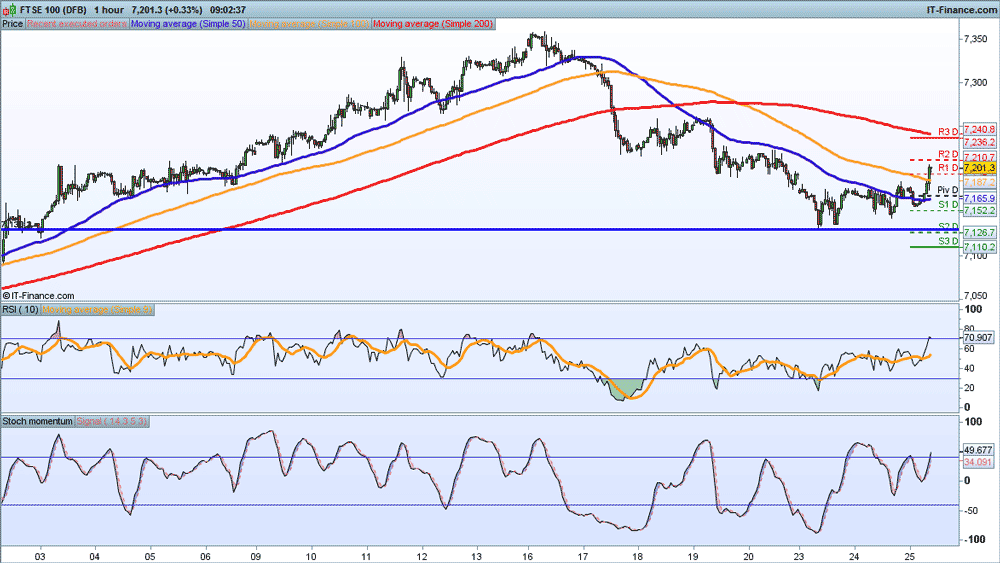Click the 7,236.2 price tag
The width and height of the screenshot is (1000, 563).
click(980, 142)
